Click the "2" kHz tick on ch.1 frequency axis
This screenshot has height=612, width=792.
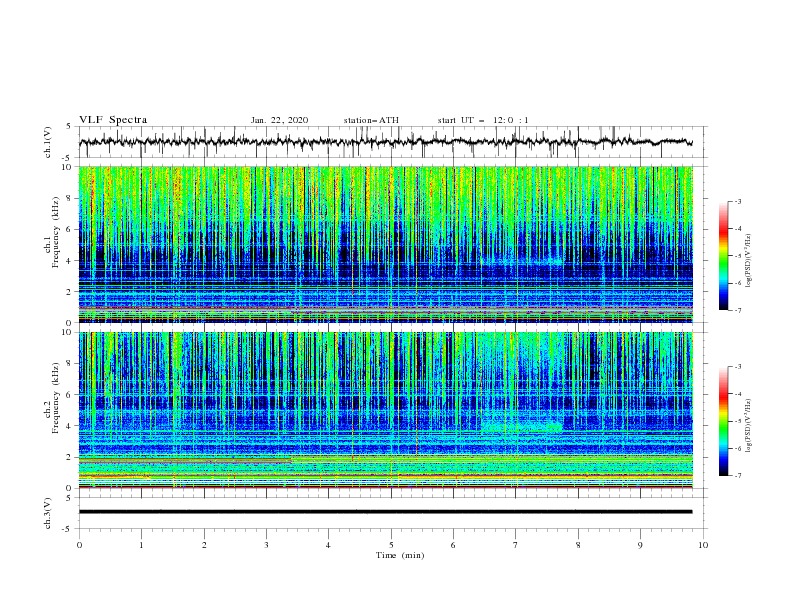pyautogui.click(x=69, y=292)
